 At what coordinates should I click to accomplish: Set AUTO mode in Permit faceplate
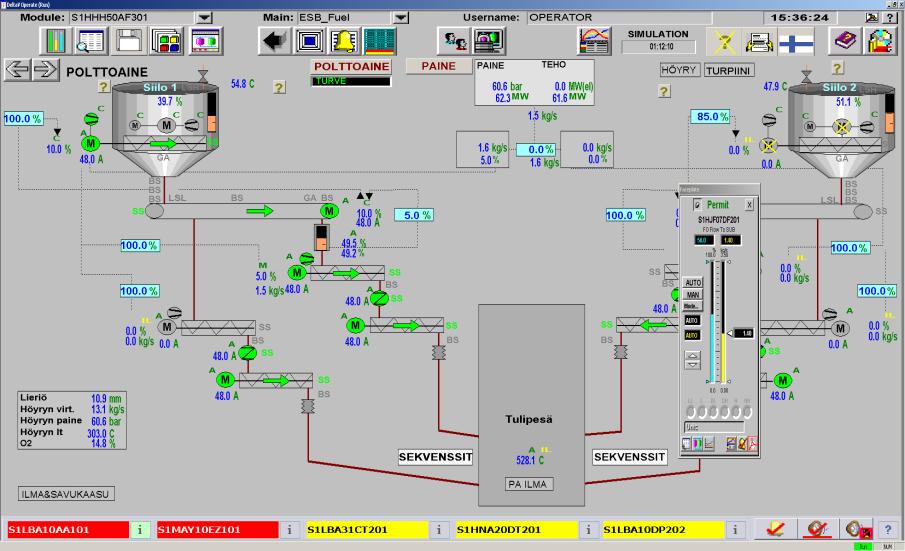[693, 283]
